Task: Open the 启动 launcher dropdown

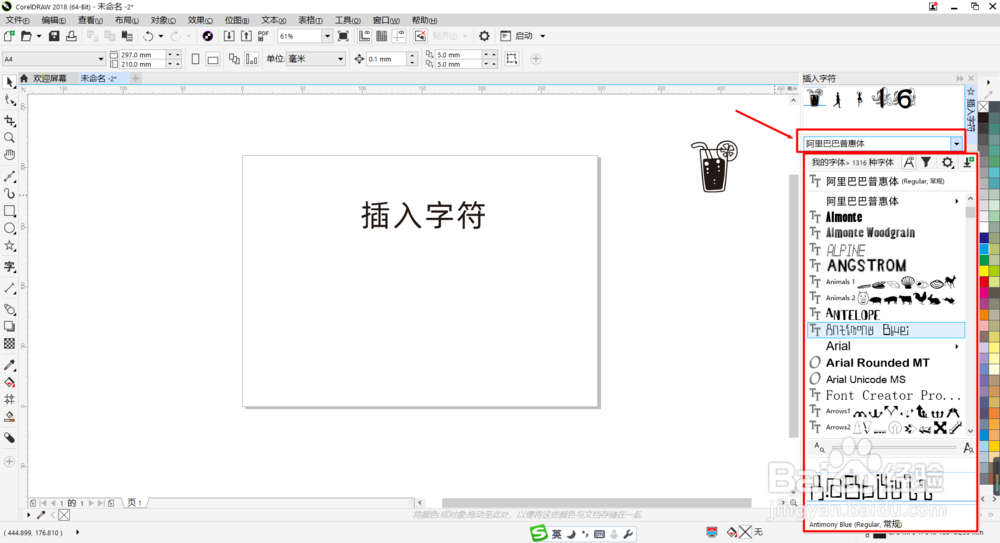Action: point(543,36)
